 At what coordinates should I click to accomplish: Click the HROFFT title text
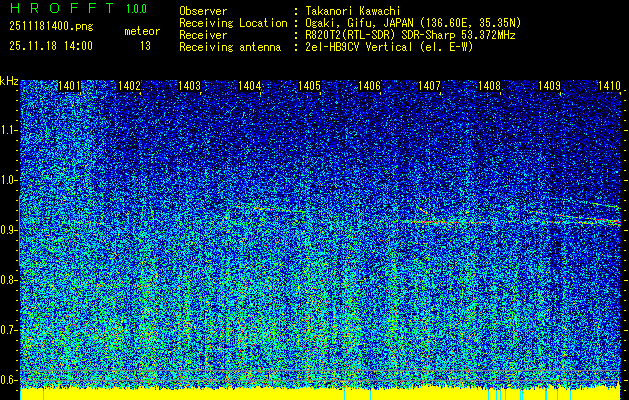62,8
